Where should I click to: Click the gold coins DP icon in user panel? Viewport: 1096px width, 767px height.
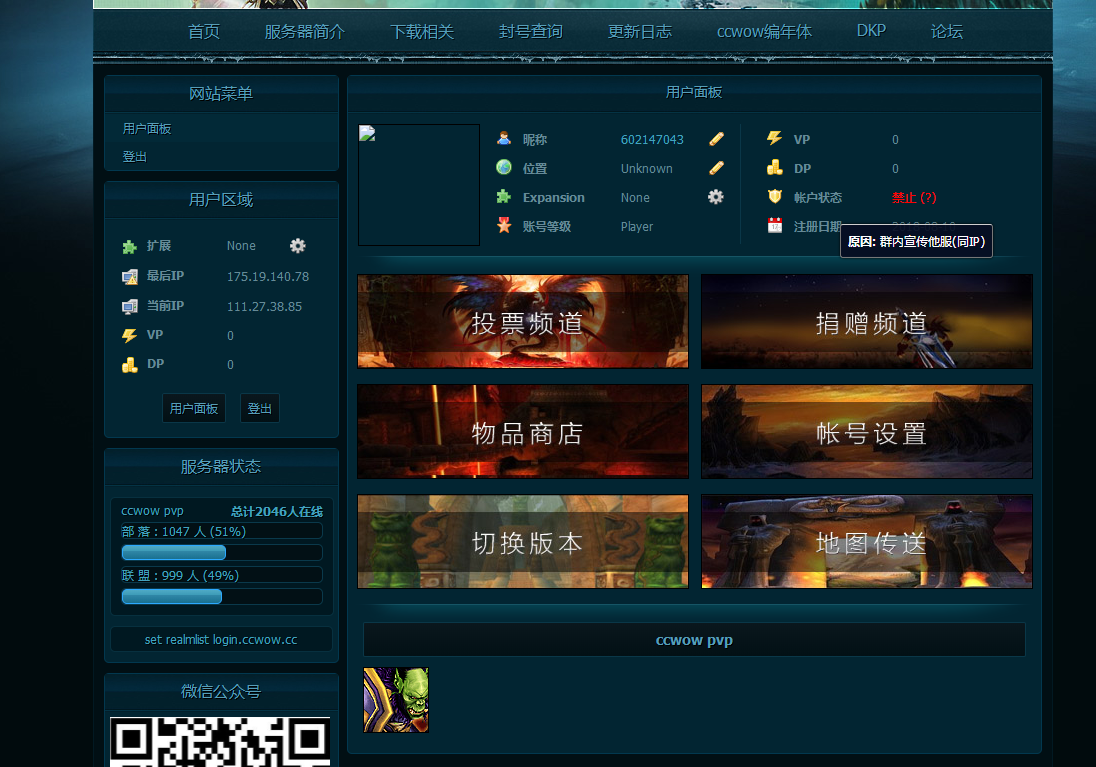pos(774,168)
